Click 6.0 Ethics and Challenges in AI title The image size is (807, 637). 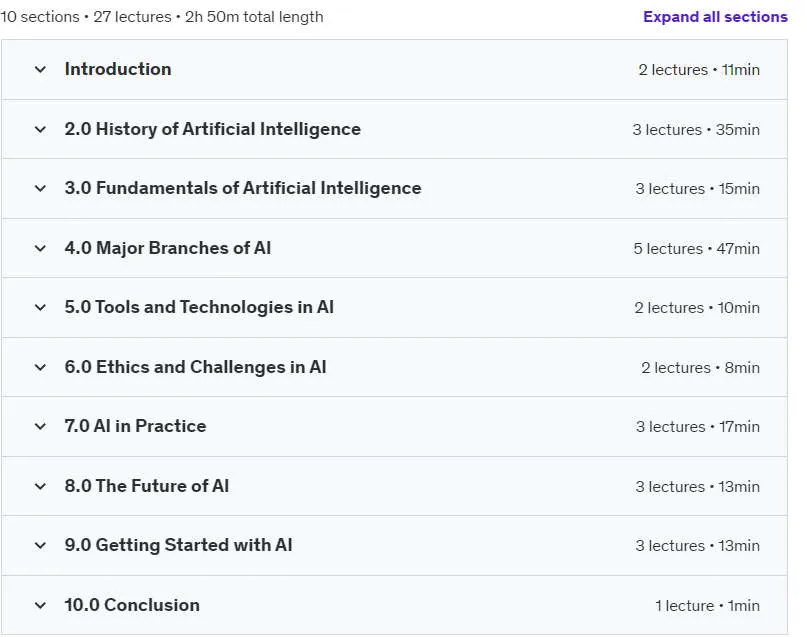point(196,367)
